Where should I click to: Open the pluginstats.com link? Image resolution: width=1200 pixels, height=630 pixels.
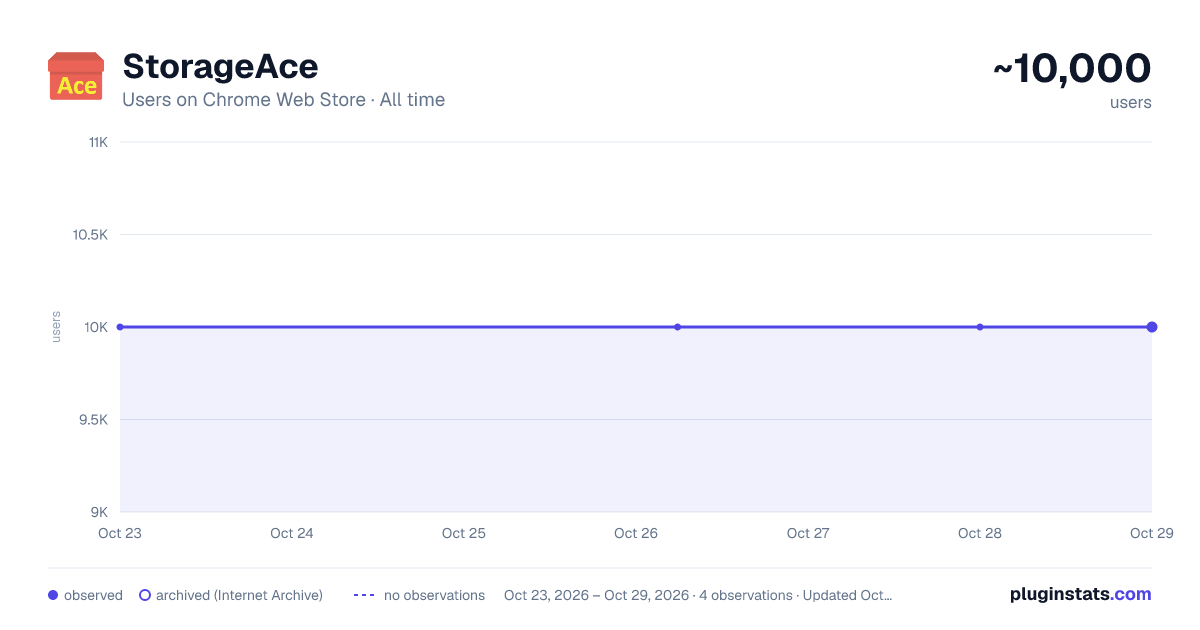point(1081,594)
